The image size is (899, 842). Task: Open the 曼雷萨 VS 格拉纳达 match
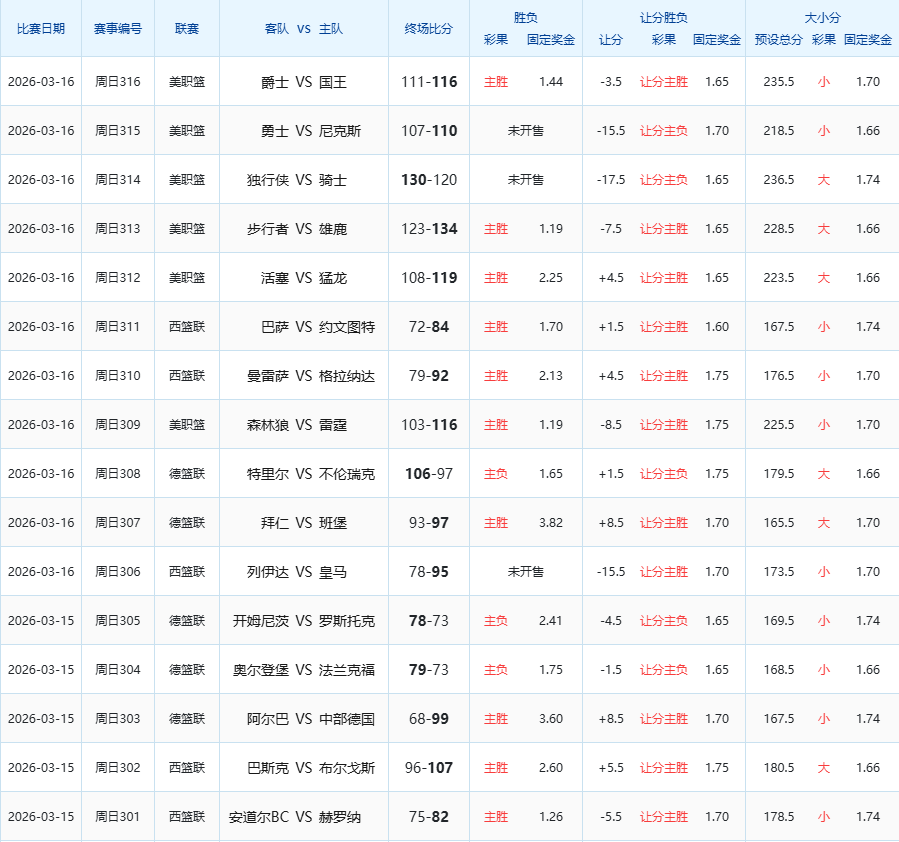(x=310, y=376)
